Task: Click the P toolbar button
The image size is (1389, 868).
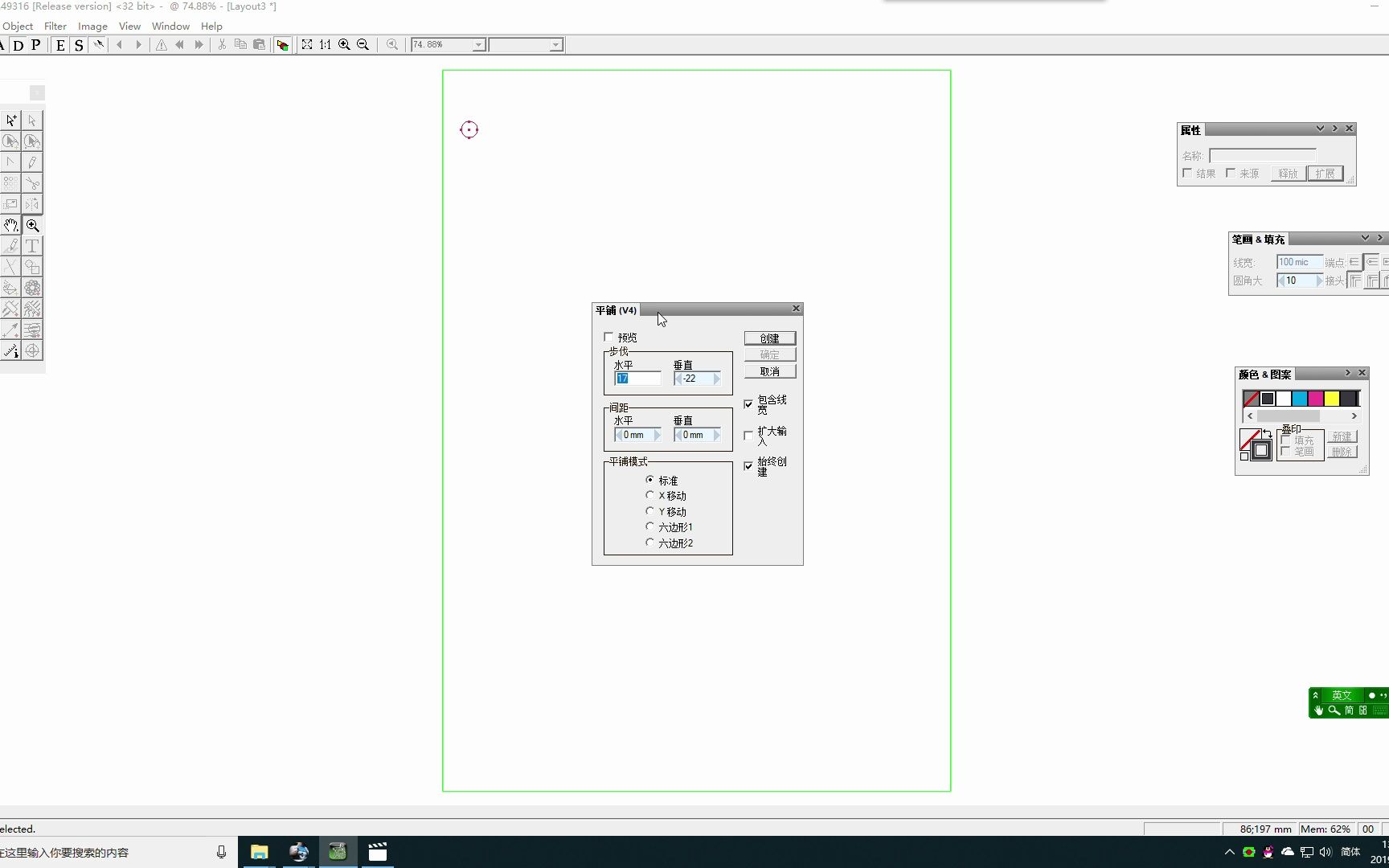Action: coord(36,45)
